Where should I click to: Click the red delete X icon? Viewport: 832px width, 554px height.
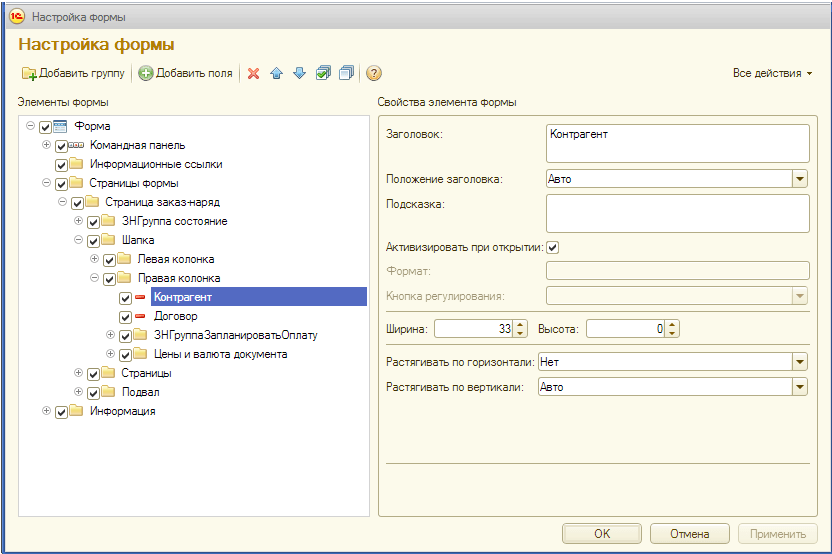(254, 73)
